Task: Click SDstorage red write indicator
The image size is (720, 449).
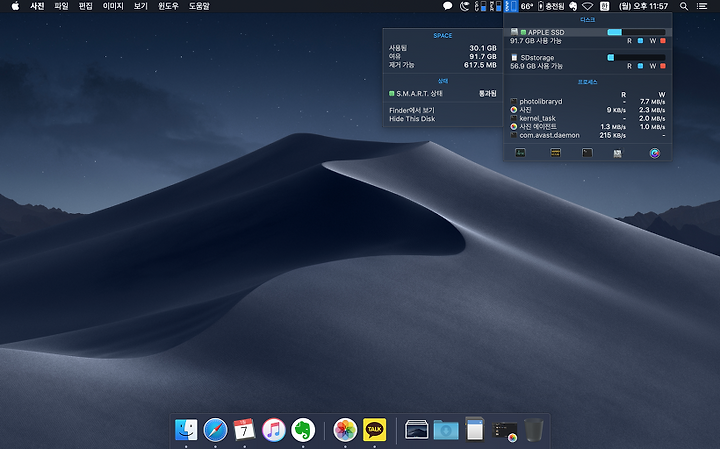Action: click(x=663, y=66)
